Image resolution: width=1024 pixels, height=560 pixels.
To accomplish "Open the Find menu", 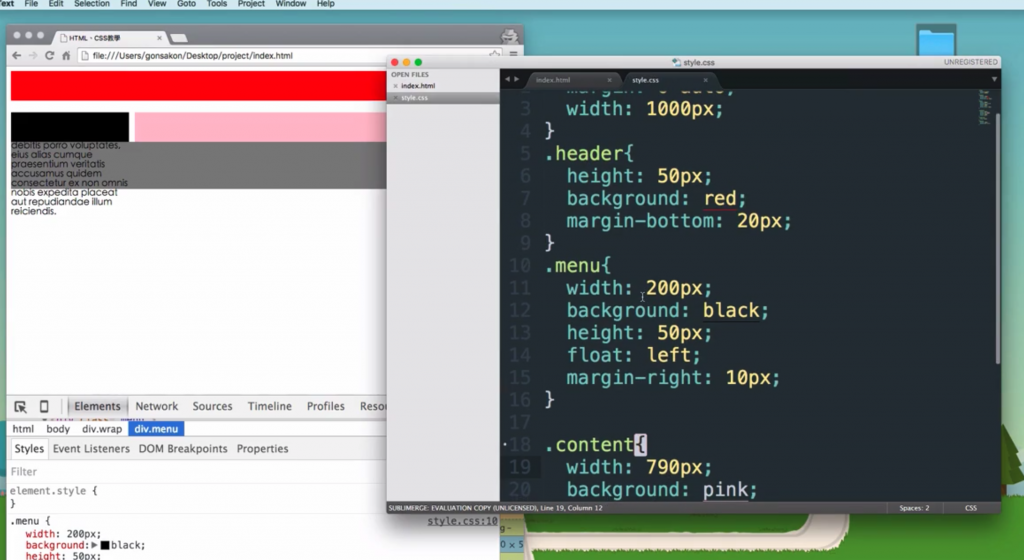I will [129, 4].
